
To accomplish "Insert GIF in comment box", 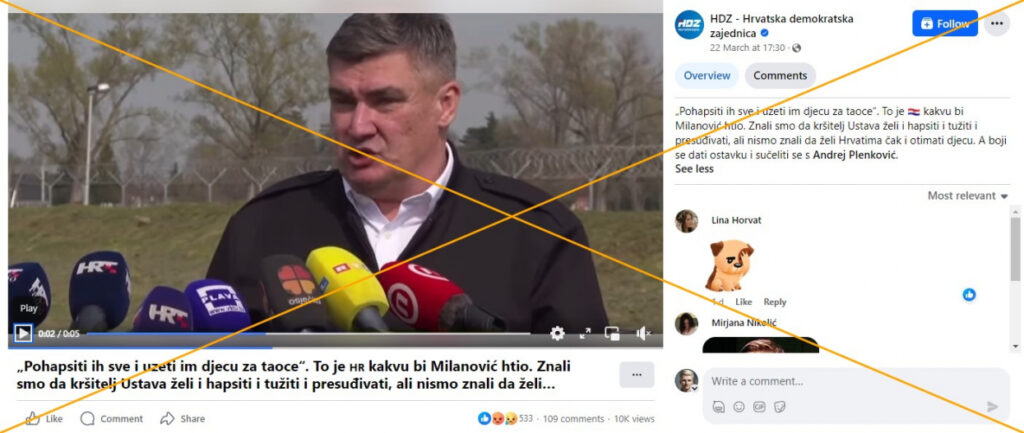I will coord(759,407).
